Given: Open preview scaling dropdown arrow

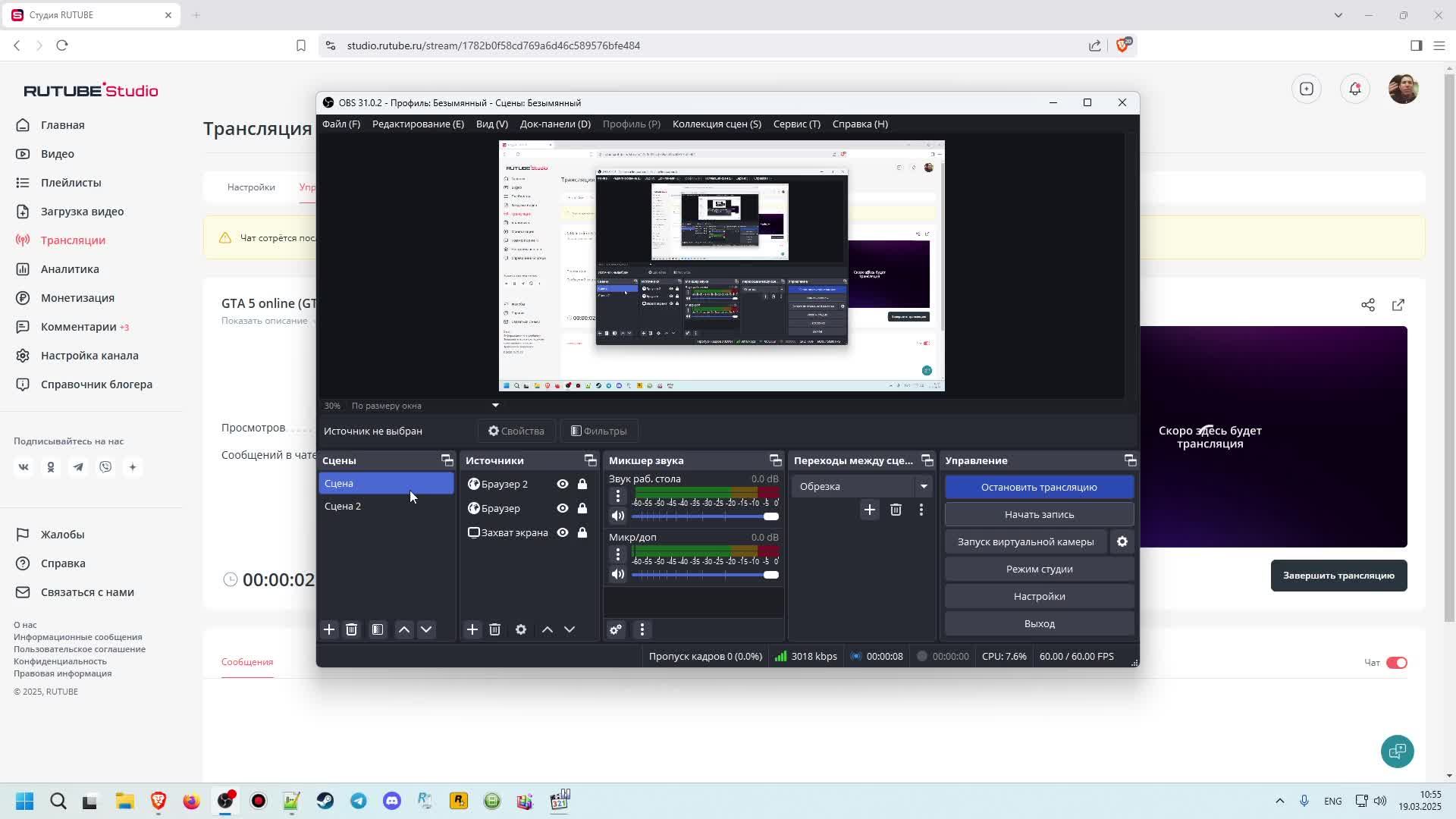Looking at the screenshot, I should point(495,406).
